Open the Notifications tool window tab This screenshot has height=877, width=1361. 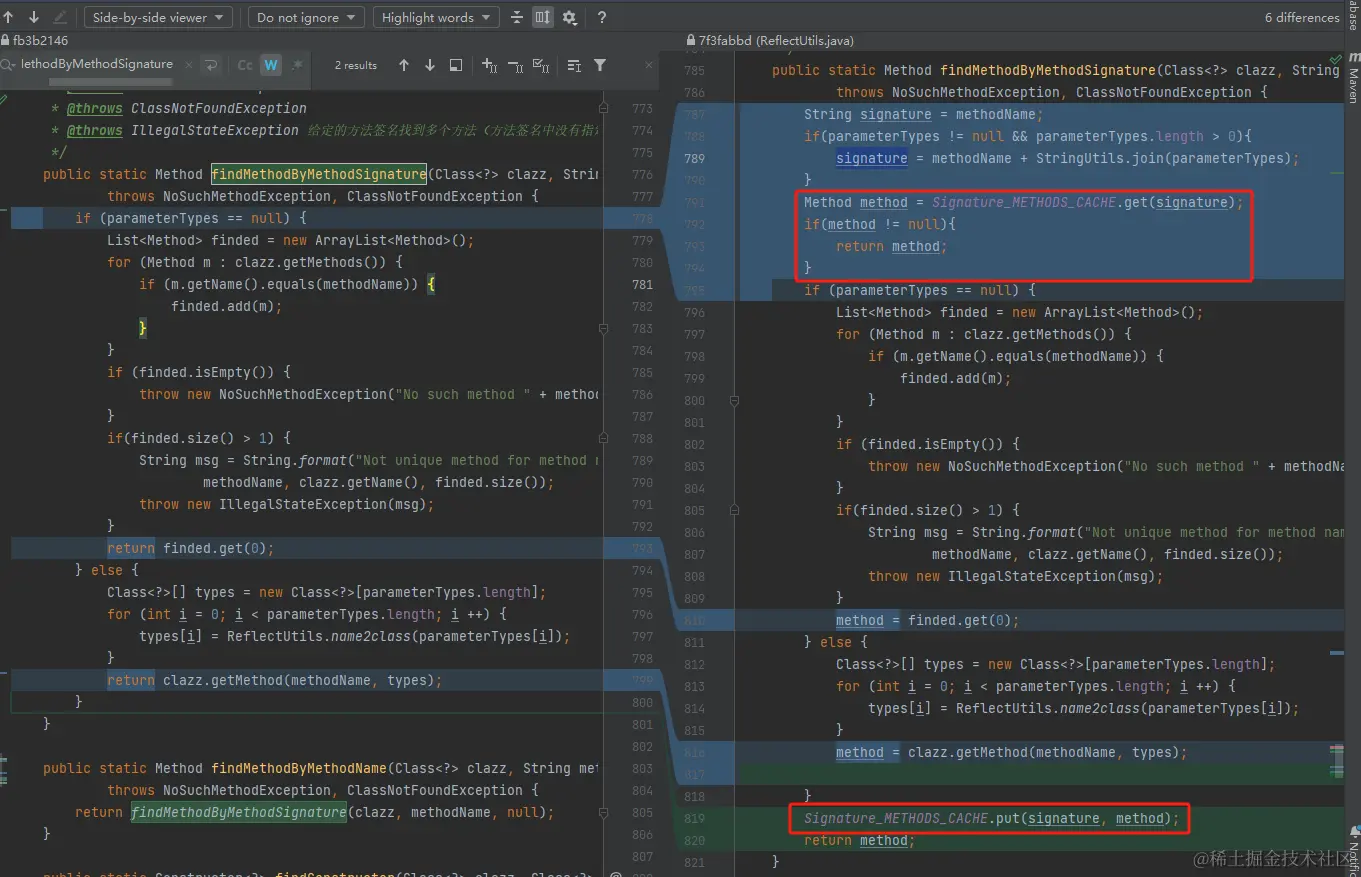tap(1353, 850)
